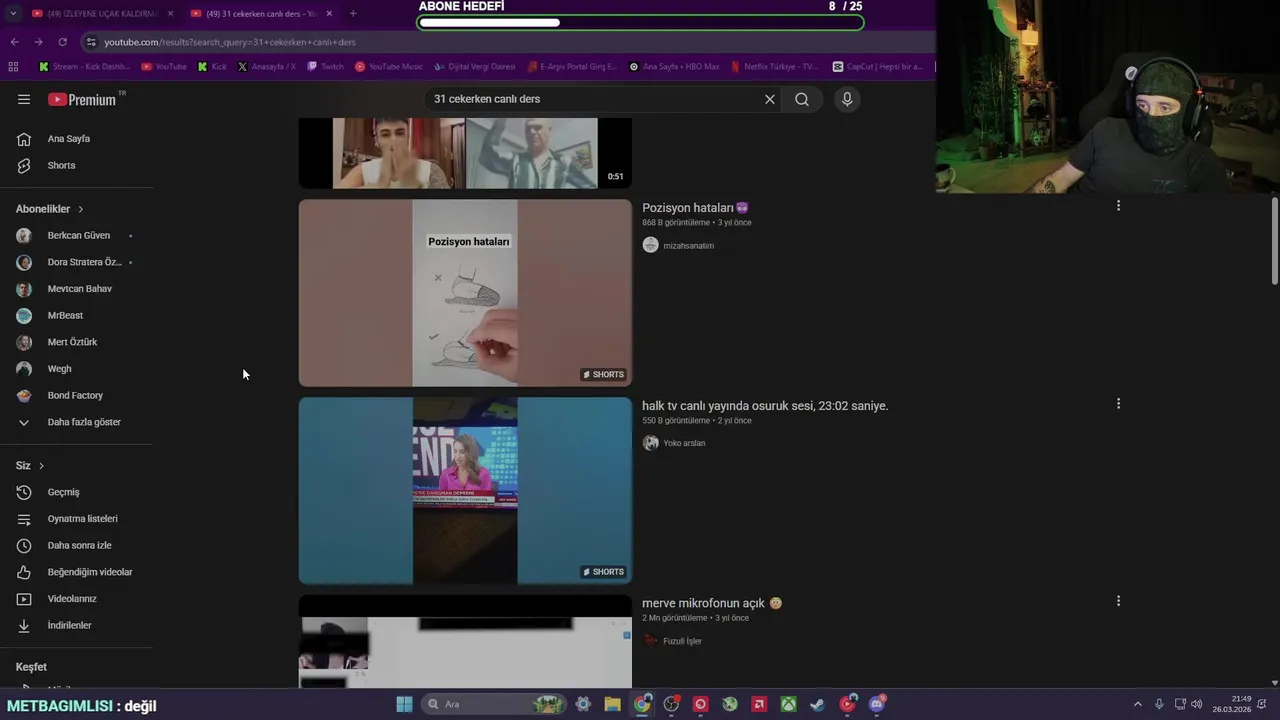Screen dimensions: 1280x720
Task: Close the 31 cekerken canlı ders tab
Action: click(329, 14)
